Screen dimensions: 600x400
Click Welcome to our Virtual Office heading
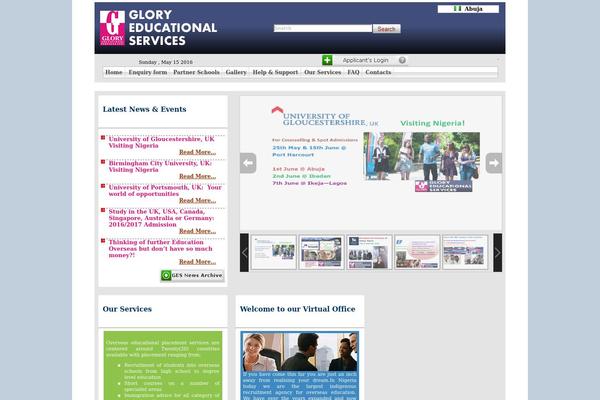tap(297, 309)
